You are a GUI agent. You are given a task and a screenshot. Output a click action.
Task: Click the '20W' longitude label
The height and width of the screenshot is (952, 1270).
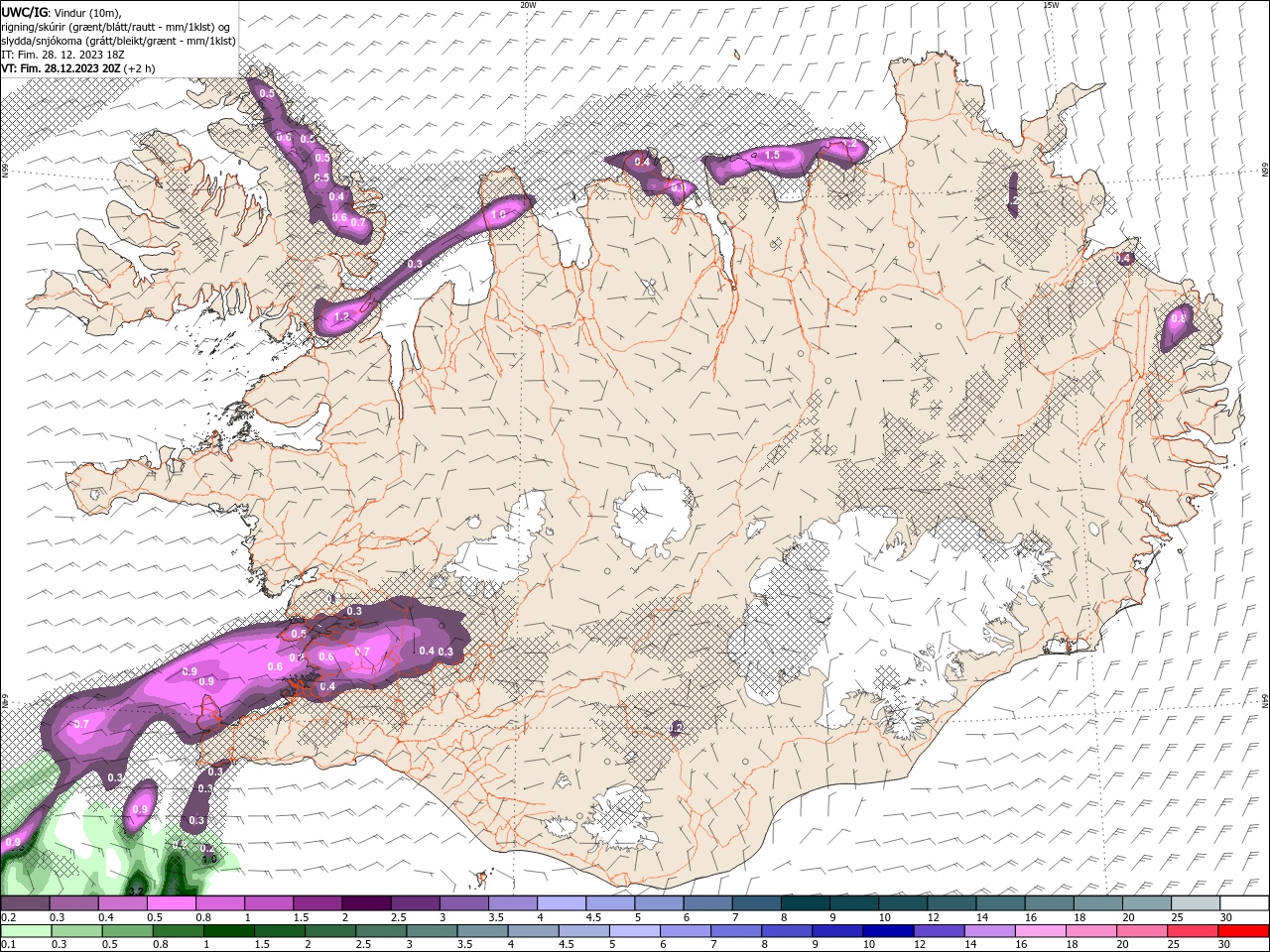coord(528,5)
